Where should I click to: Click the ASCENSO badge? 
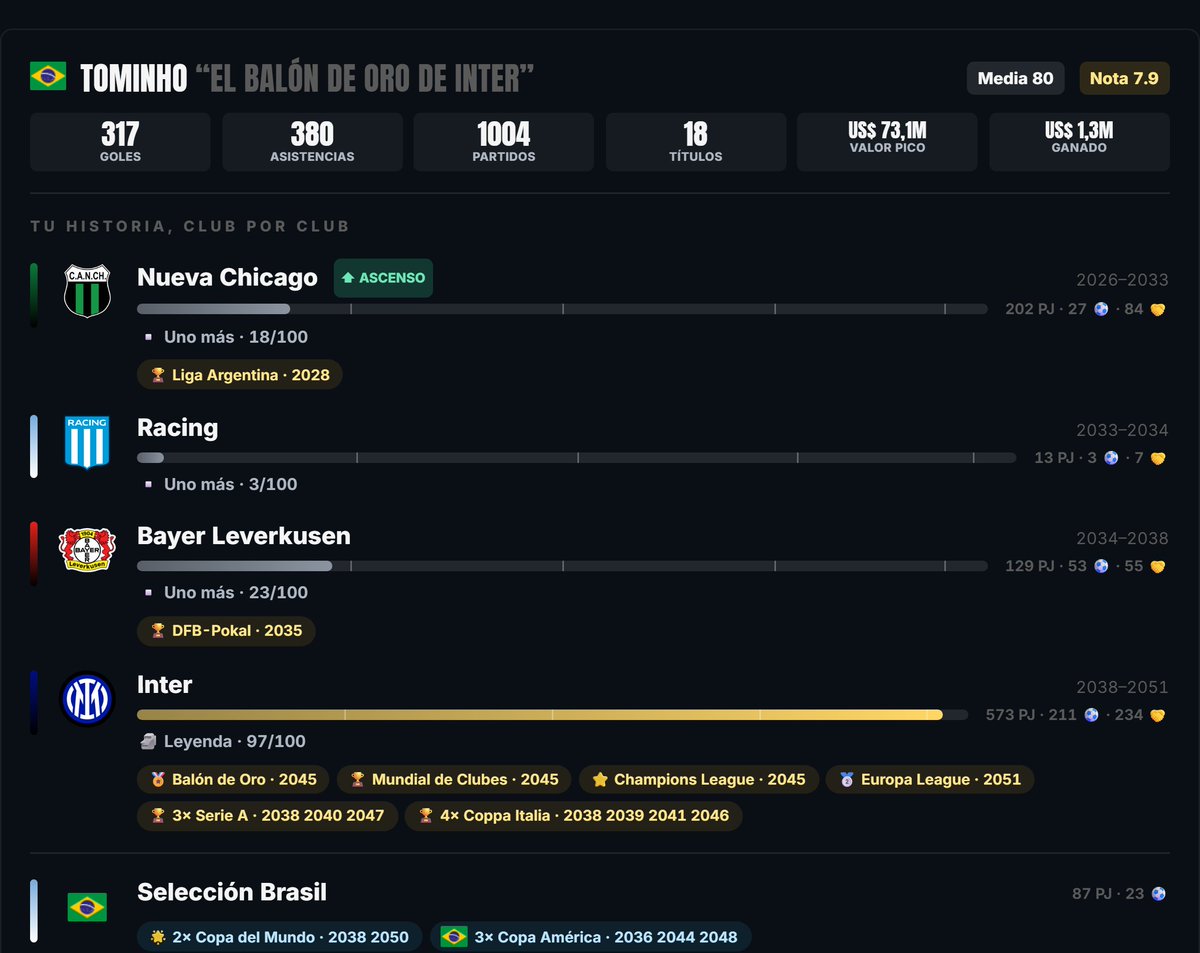383,278
